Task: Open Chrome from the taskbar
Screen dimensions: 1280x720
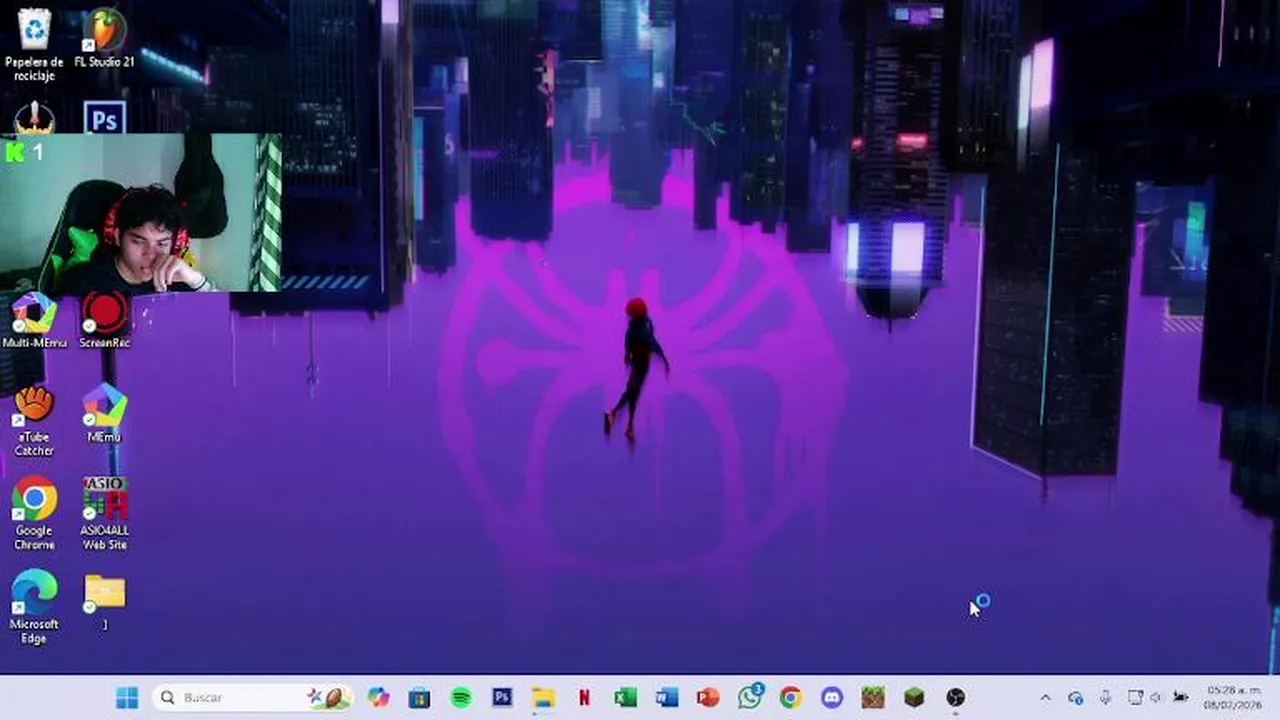Action: (x=791, y=697)
